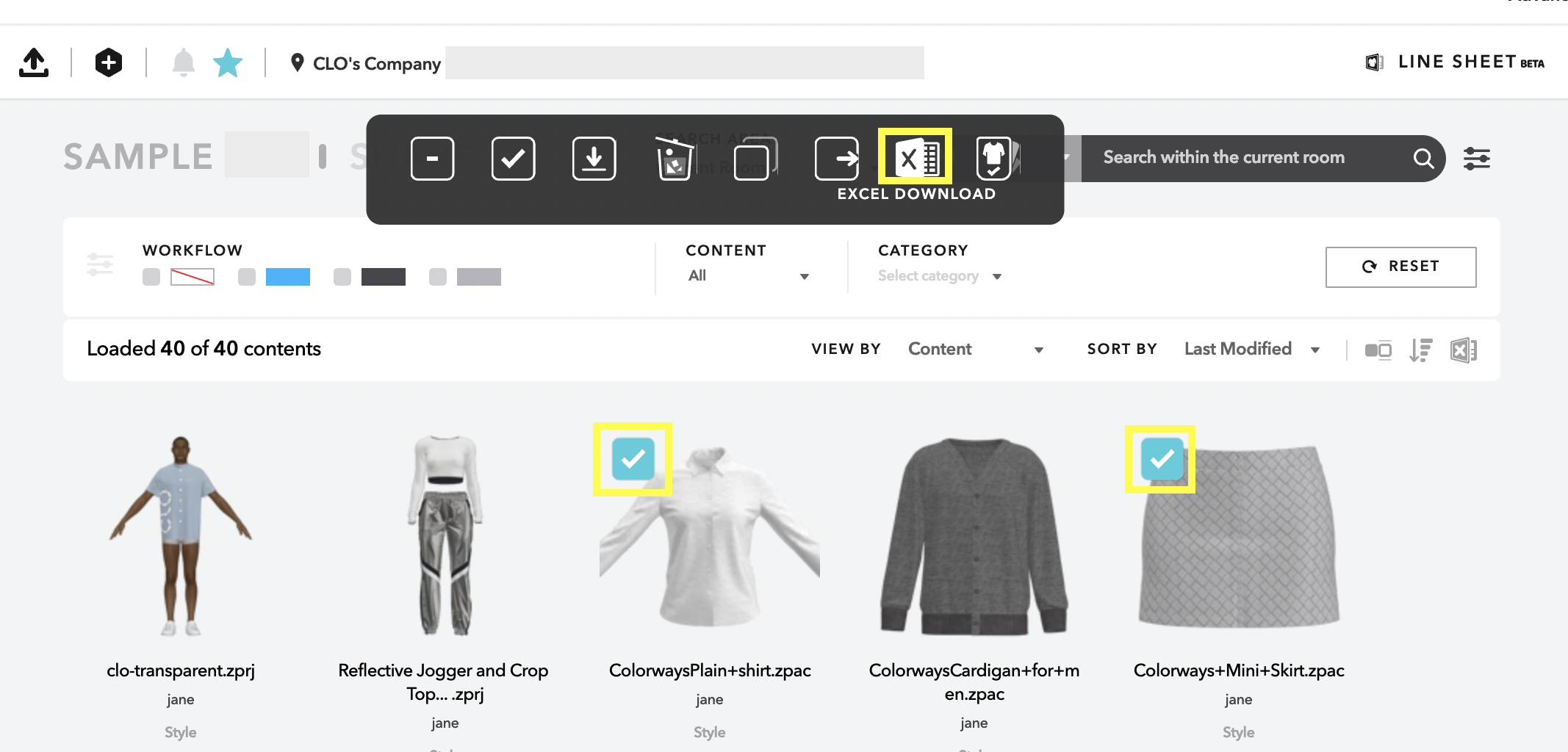Open Reflective Jogger and Crop Top thumbnail

pos(445,536)
